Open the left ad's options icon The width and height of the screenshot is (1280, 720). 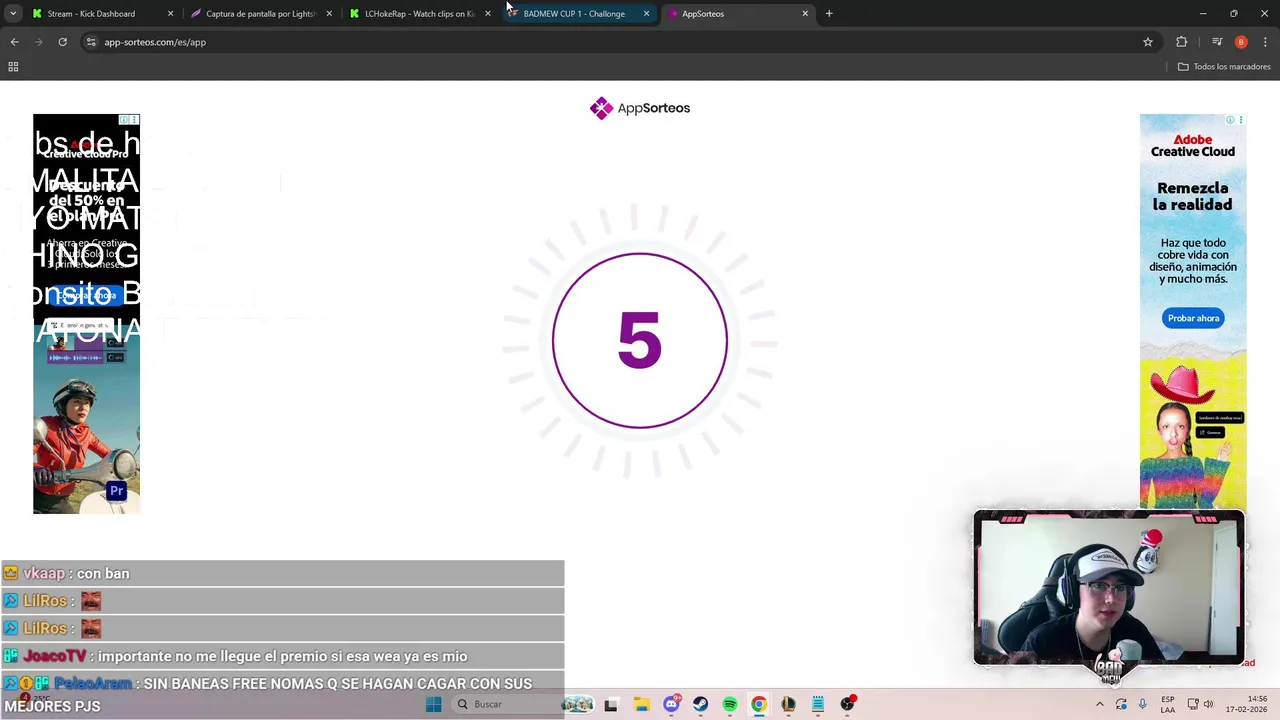click(135, 120)
